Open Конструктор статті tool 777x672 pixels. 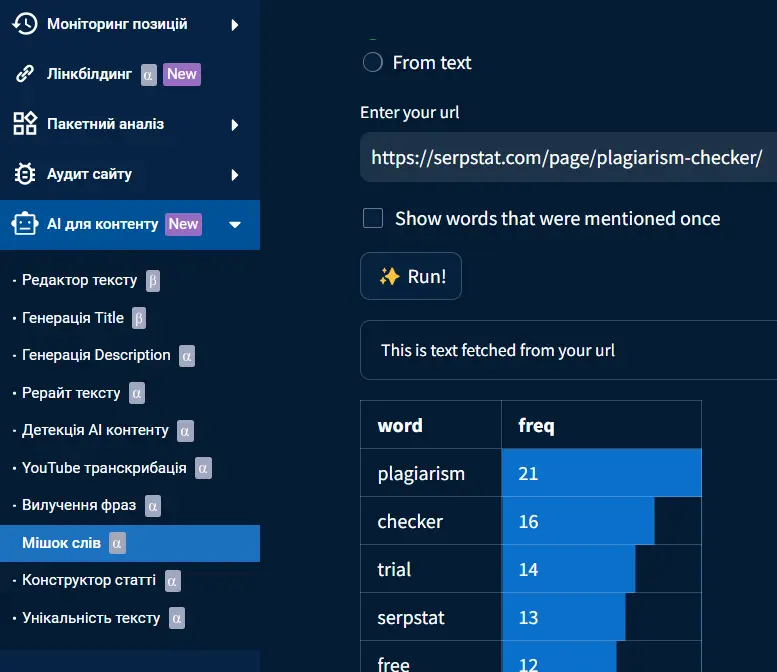tap(89, 580)
